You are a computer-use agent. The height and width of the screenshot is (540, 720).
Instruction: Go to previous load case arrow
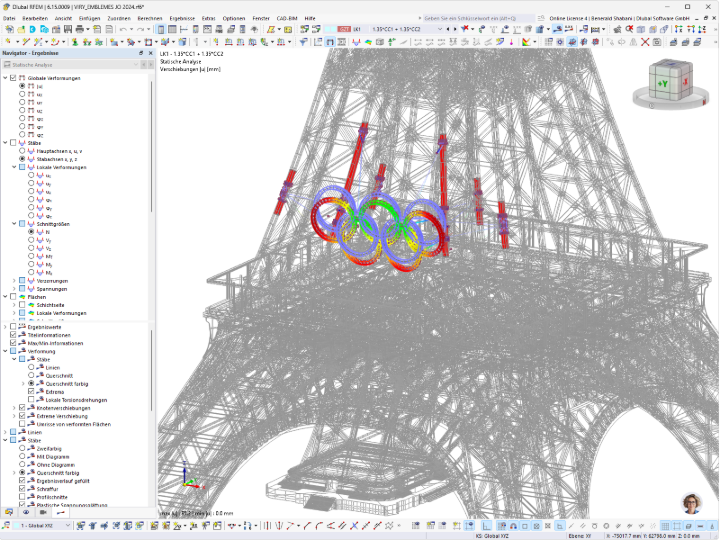point(448,29)
